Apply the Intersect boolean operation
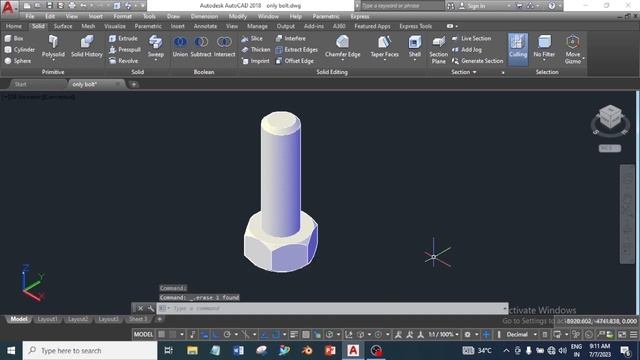640x360 pixels. coord(224,46)
